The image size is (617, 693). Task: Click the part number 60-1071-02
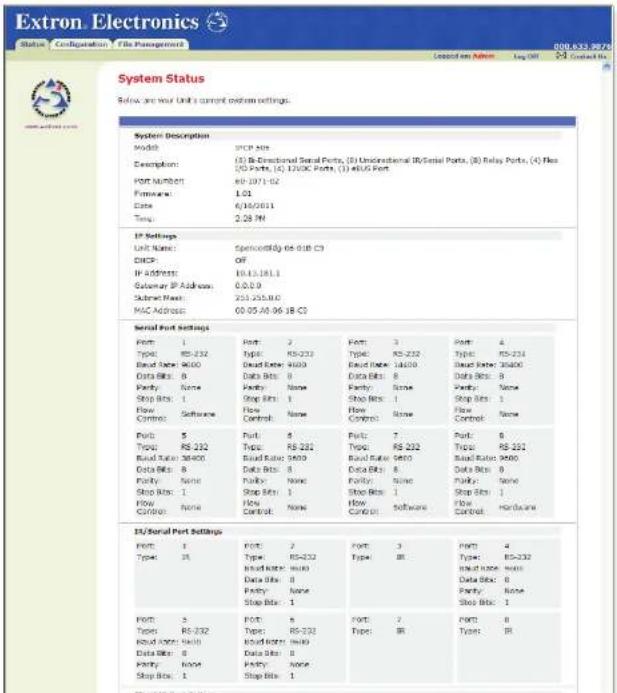coord(257,181)
